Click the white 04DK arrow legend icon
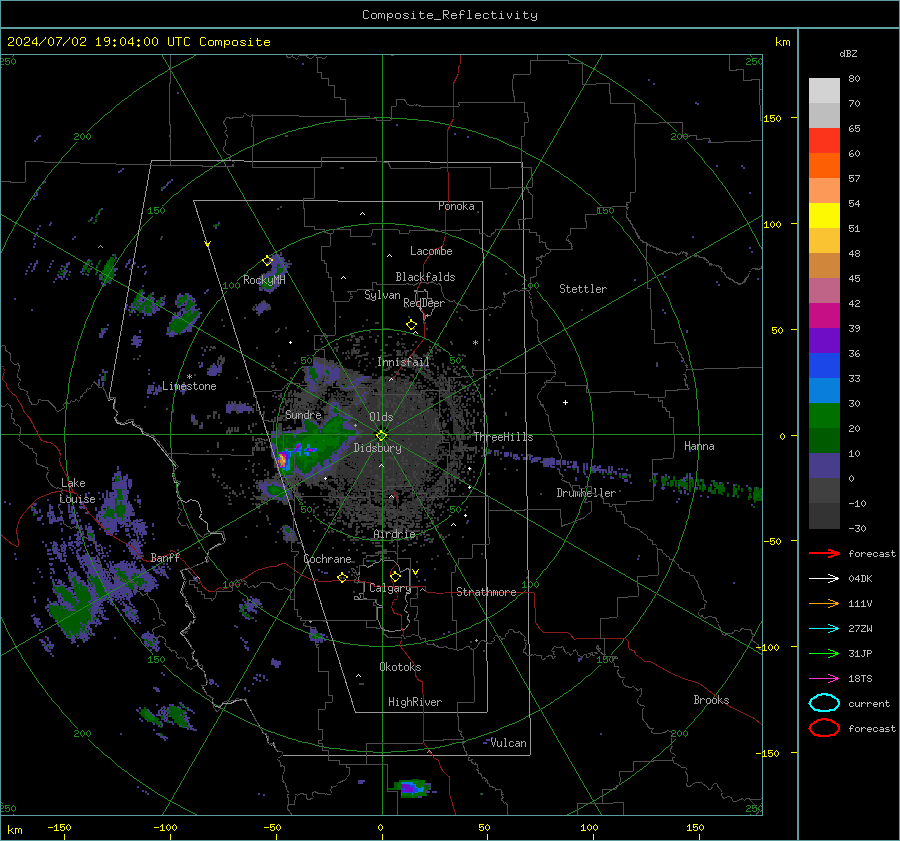The height and width of the screenshot is (841, 900). (824, 579)
